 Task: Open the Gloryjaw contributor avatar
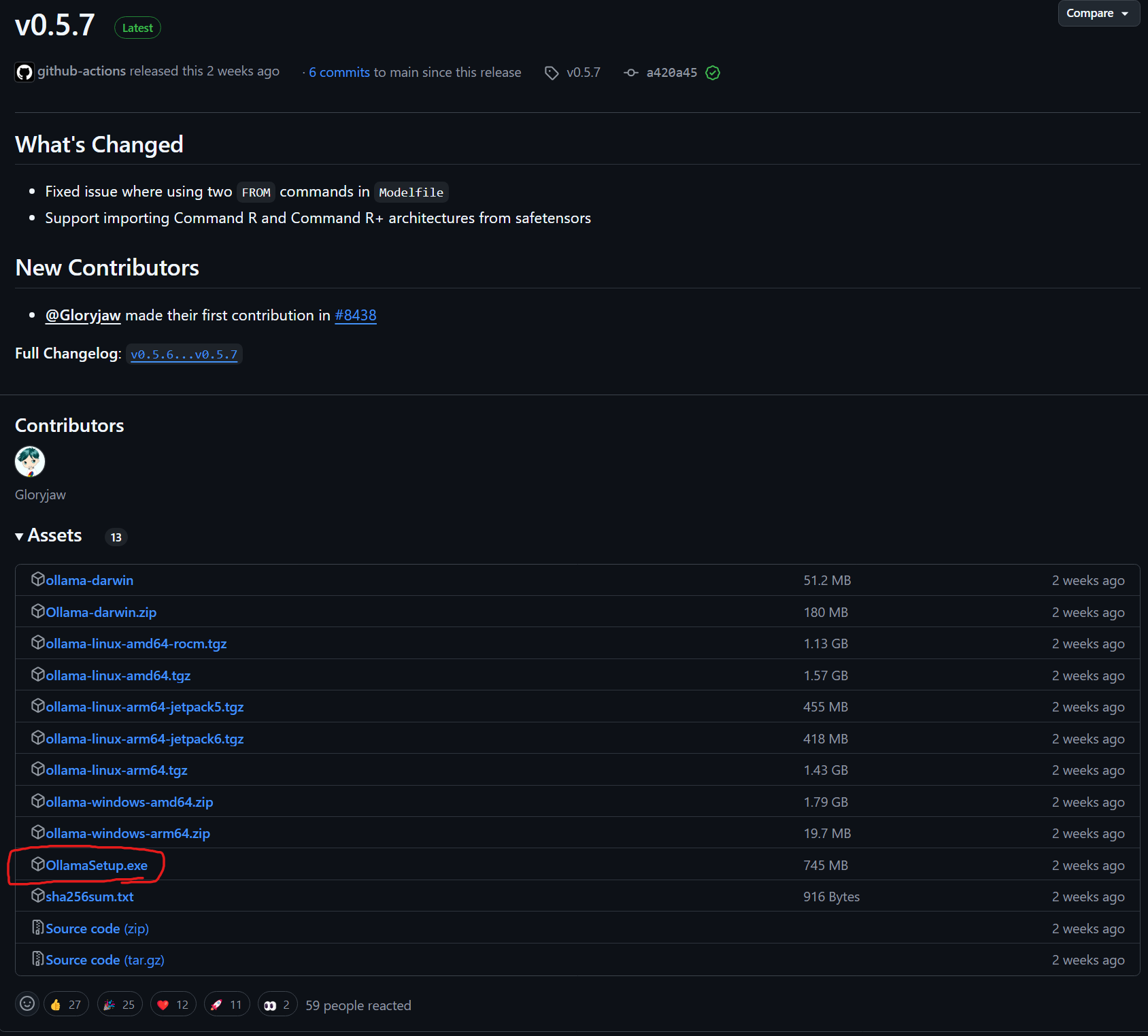[x=30, y=462]
